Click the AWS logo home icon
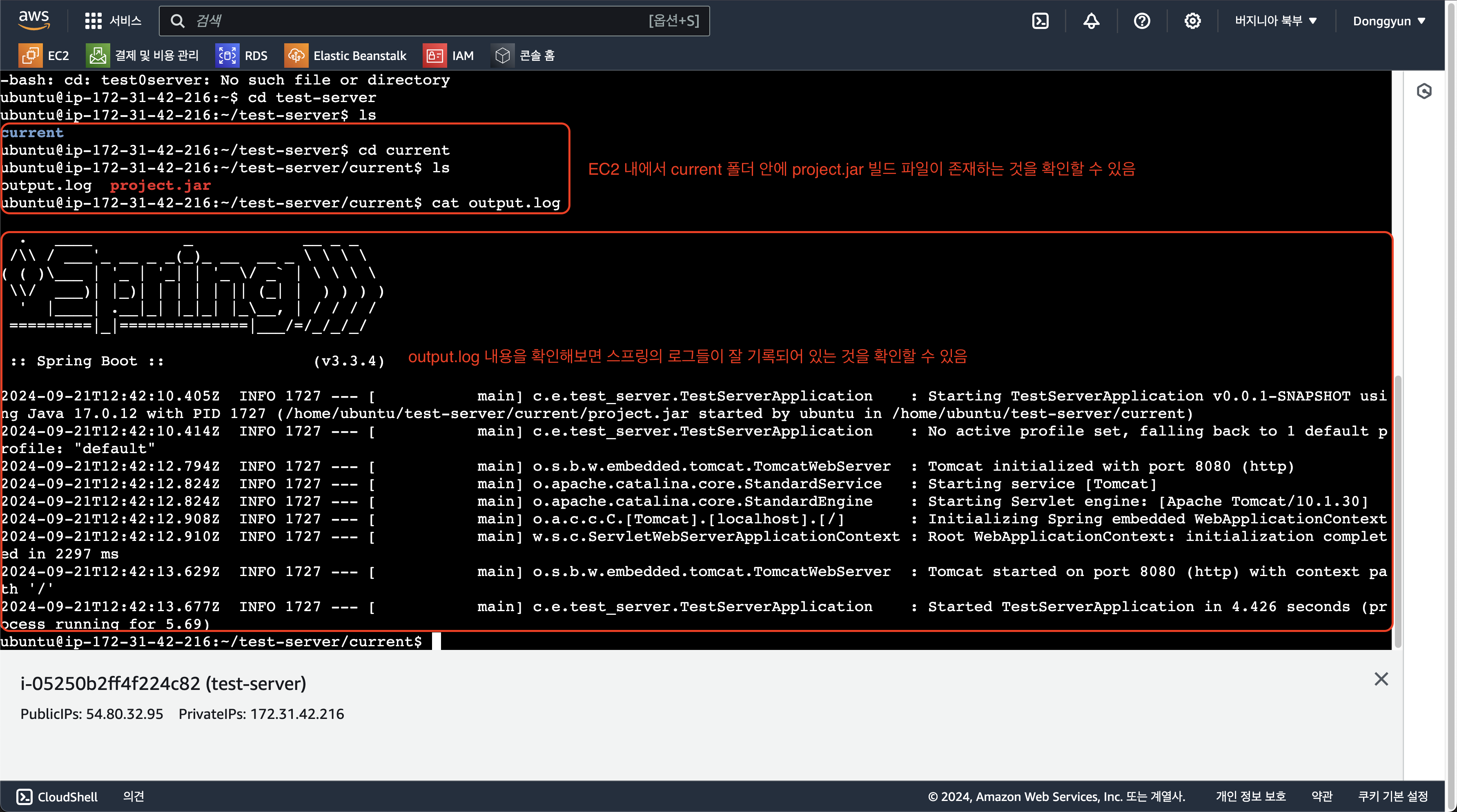 point(34,20)
